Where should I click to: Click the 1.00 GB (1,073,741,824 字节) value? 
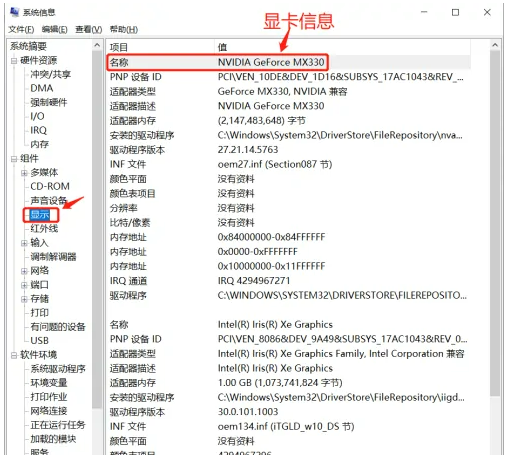point(280,383)
